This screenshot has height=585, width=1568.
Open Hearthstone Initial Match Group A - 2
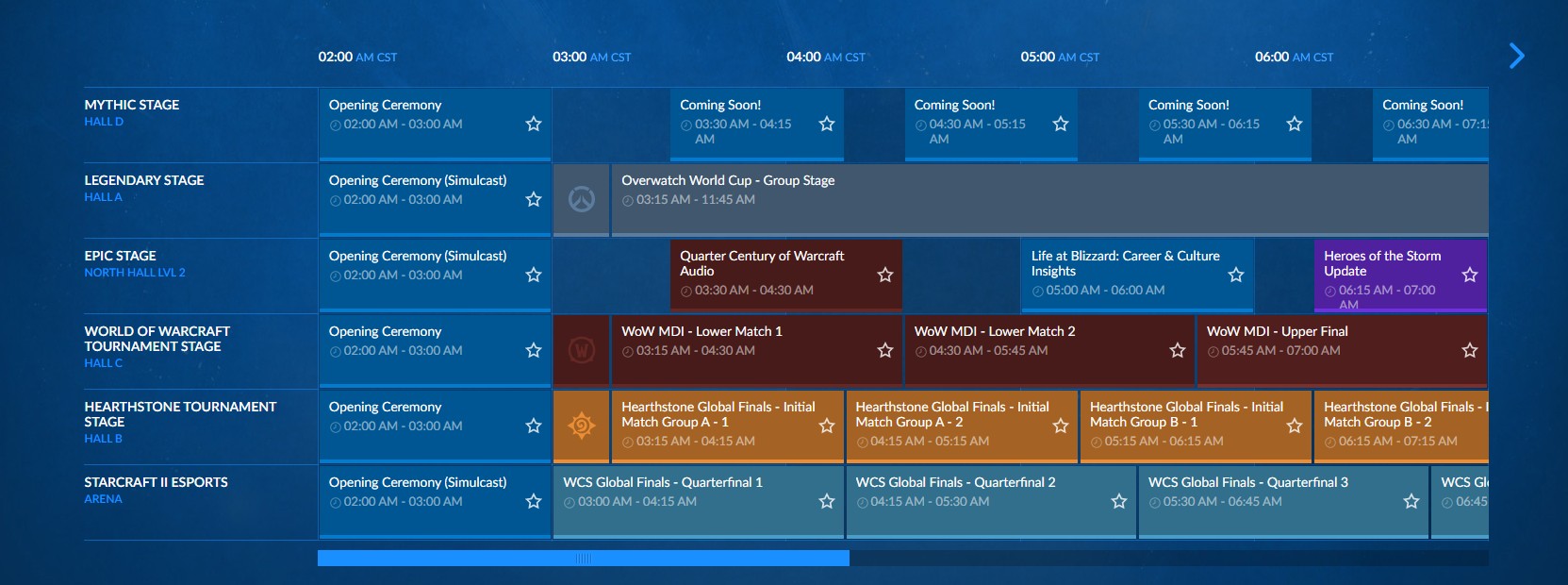(962, 426)
